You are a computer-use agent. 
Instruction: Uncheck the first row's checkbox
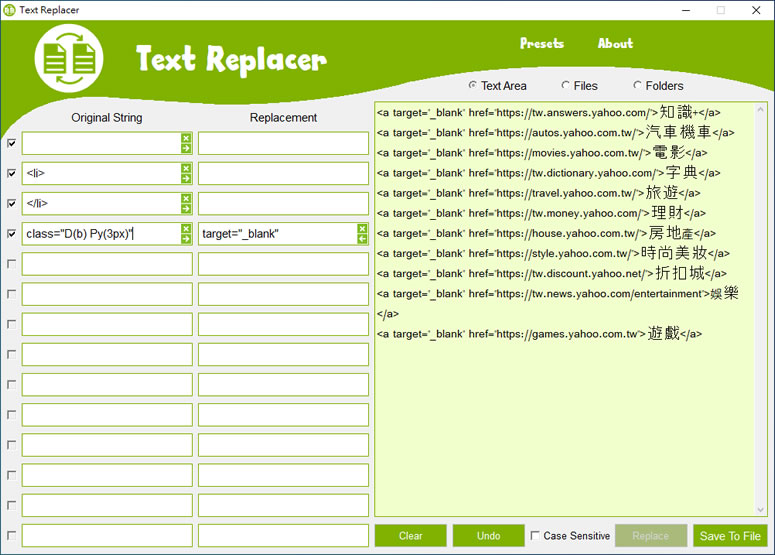pyautogui.click(x=11, y=143)
